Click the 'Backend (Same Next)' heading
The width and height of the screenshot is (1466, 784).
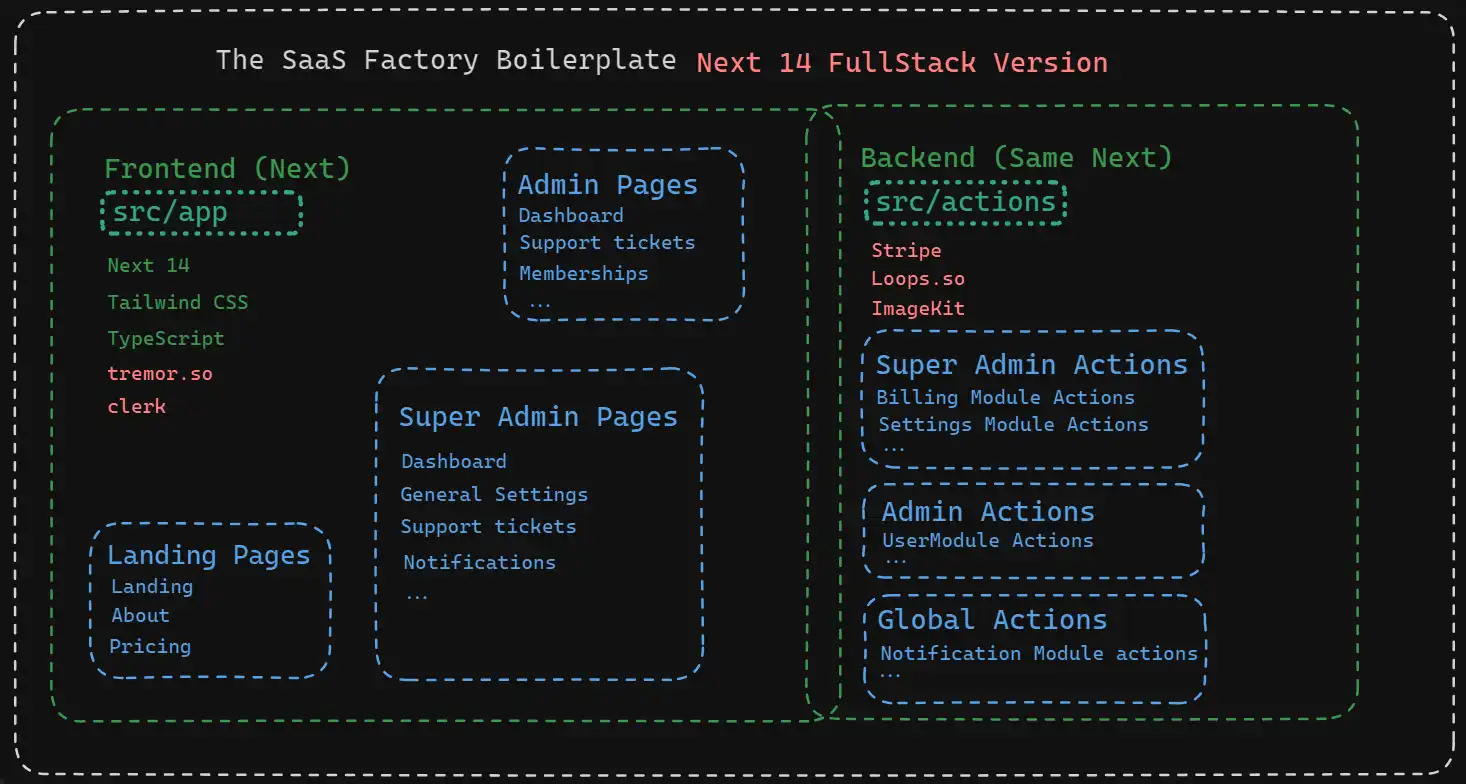(1017, 158)
